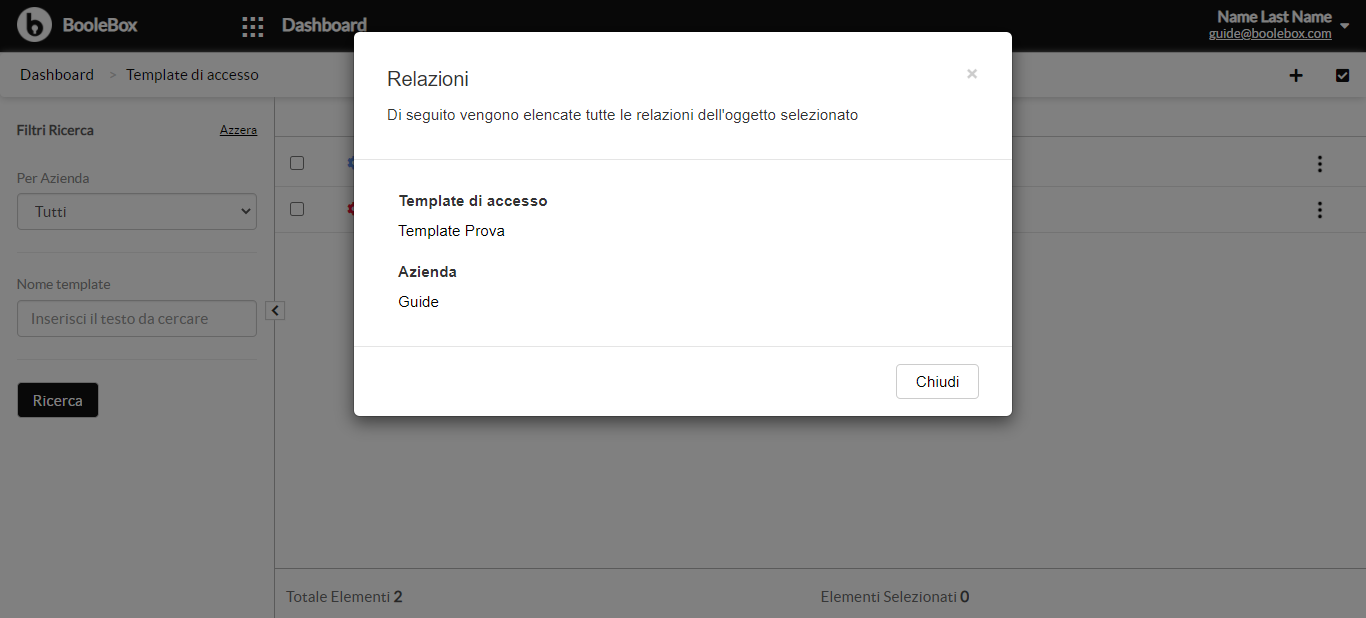1366x618 pixels.
Task: Open the apps grid menu icon
Action: pyautogui.click(x=253, y=27)
